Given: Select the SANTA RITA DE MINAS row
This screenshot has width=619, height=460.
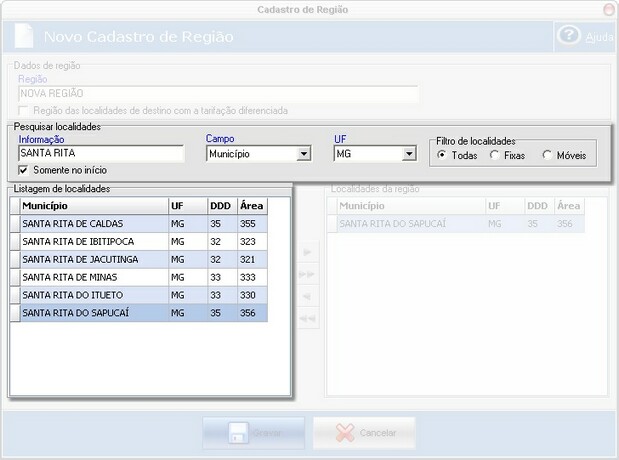Looking at the screenshot, I should point(139,277).
